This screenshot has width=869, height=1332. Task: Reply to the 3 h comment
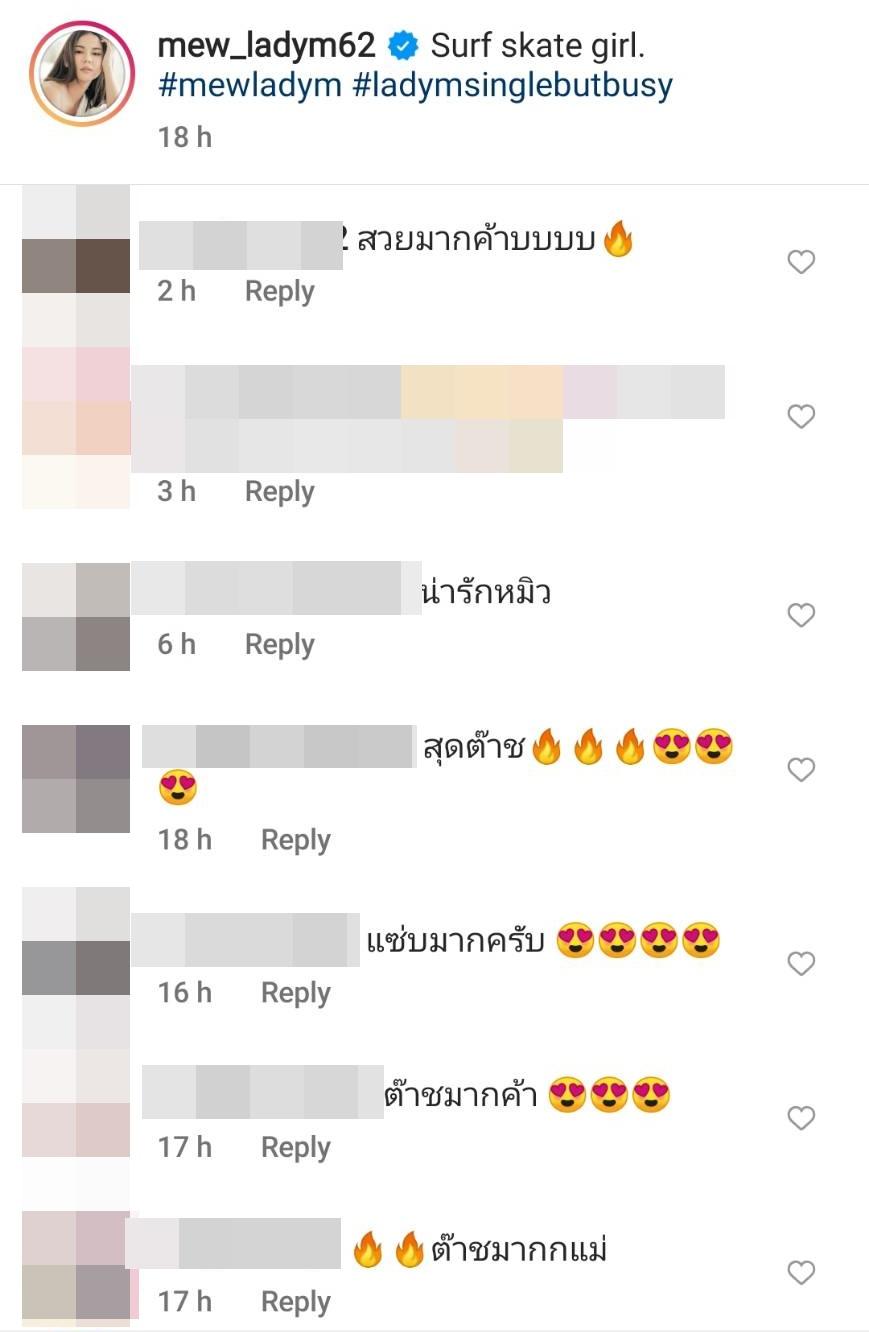click(280, 491)
